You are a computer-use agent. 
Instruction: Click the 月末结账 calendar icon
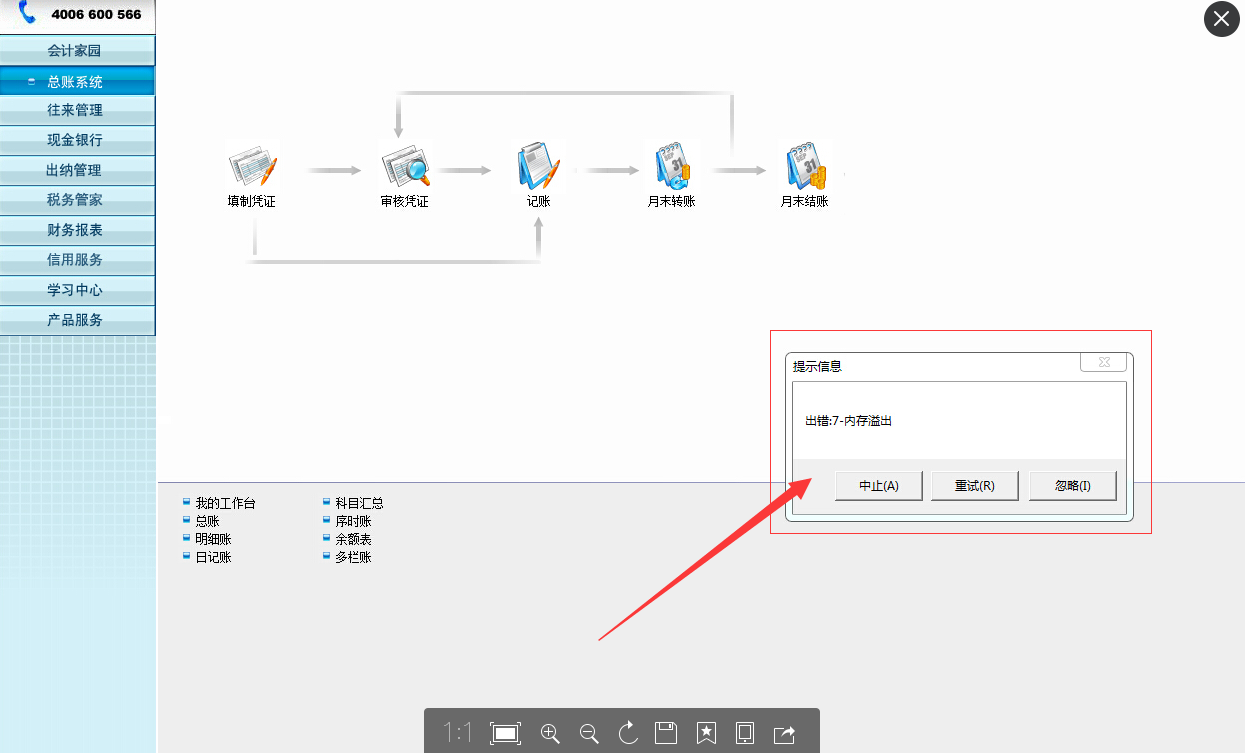(x=805, y=167)
